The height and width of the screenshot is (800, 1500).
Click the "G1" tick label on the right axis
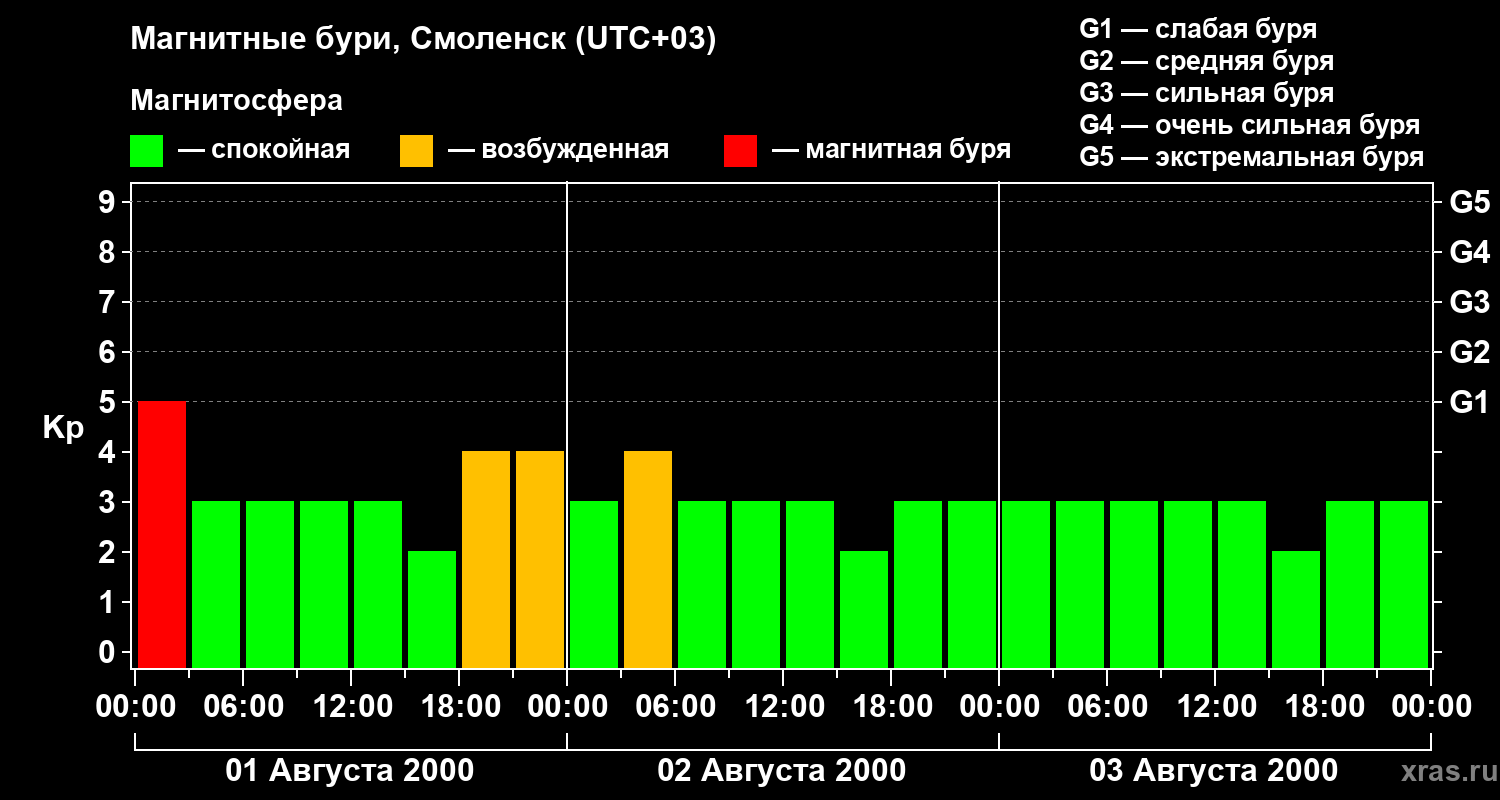click(x=1469, y=402)
